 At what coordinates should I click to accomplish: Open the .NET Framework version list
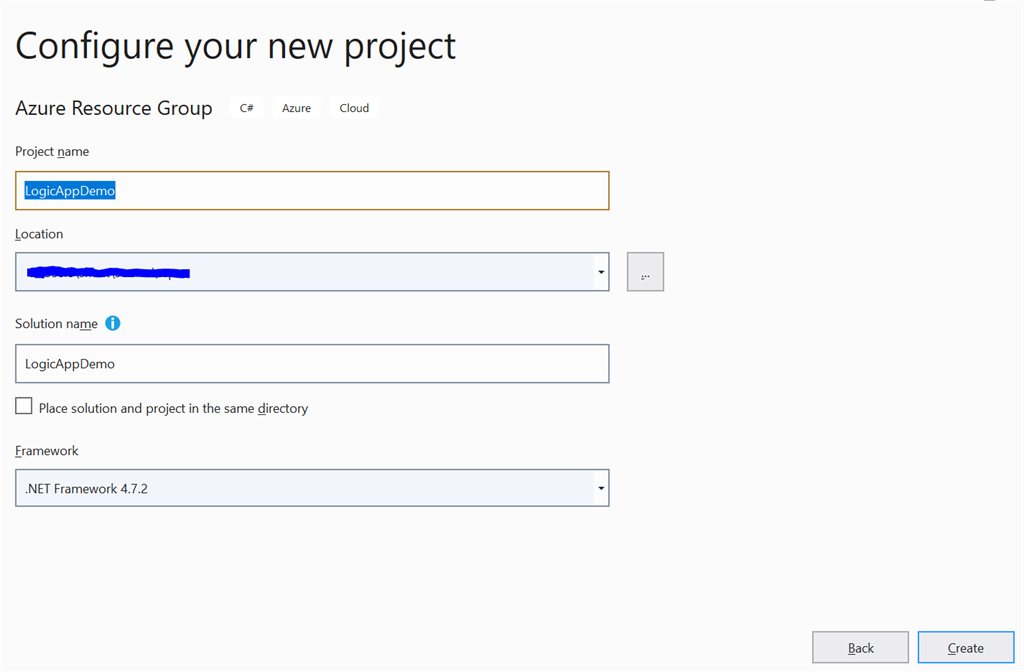(x=600, y=488)
